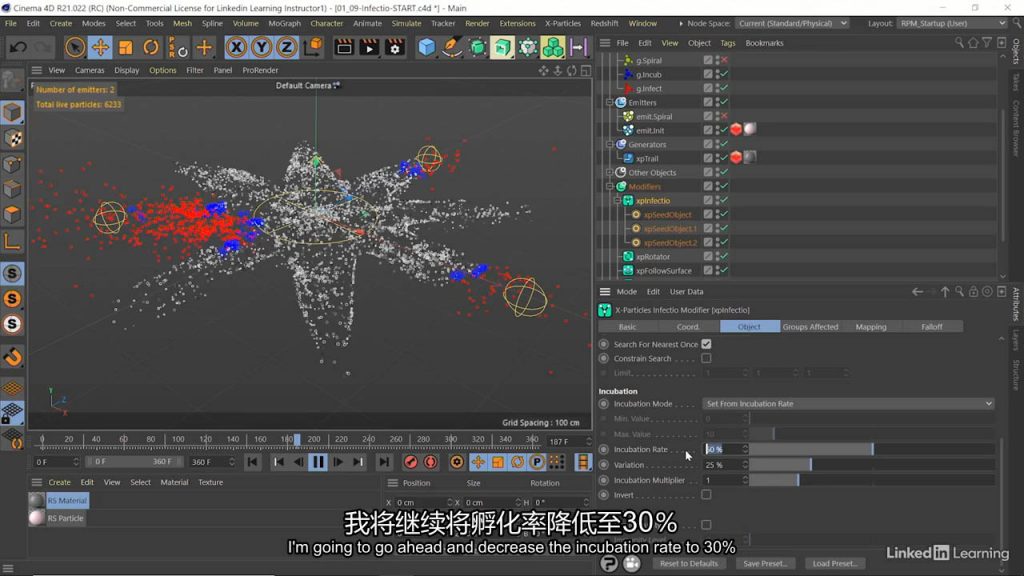This screenshot has width=1024, height=576.
Task: Collapse the xpInfectio tree node
Action: [x=617, y=200]
